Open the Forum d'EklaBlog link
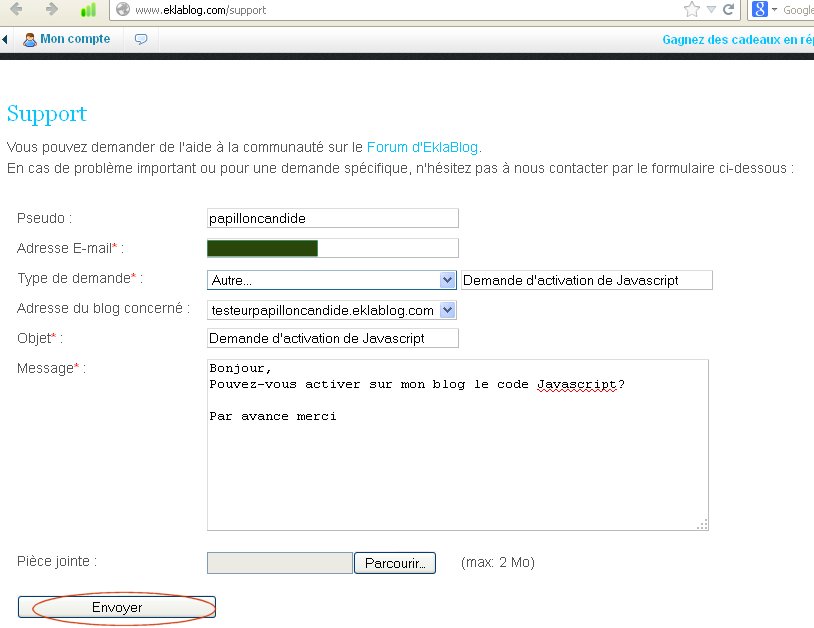 424,146
